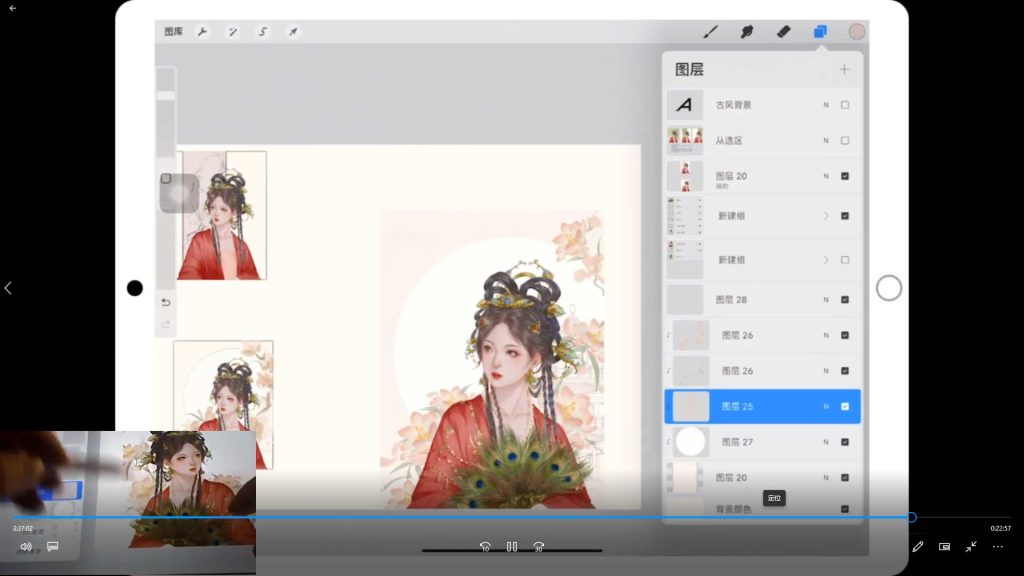The image size is (1024, 576).
Task: Add a new layer with plus button
Action: tap(844, 70)
